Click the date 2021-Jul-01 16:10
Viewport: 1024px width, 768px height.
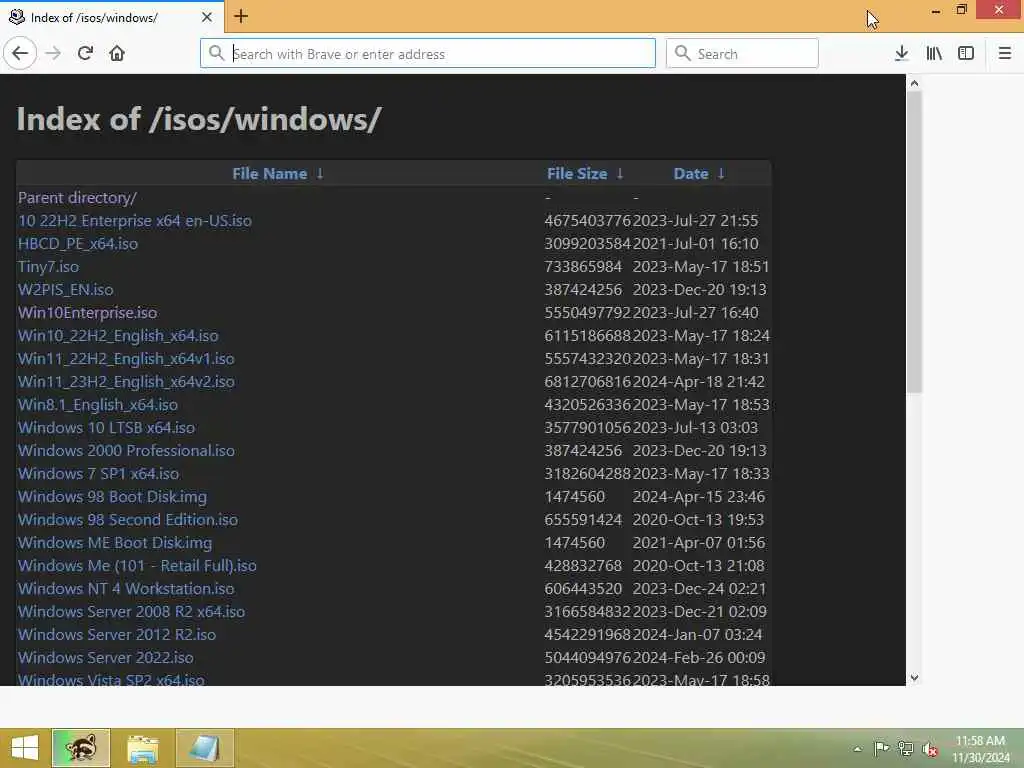click(696, 244)
